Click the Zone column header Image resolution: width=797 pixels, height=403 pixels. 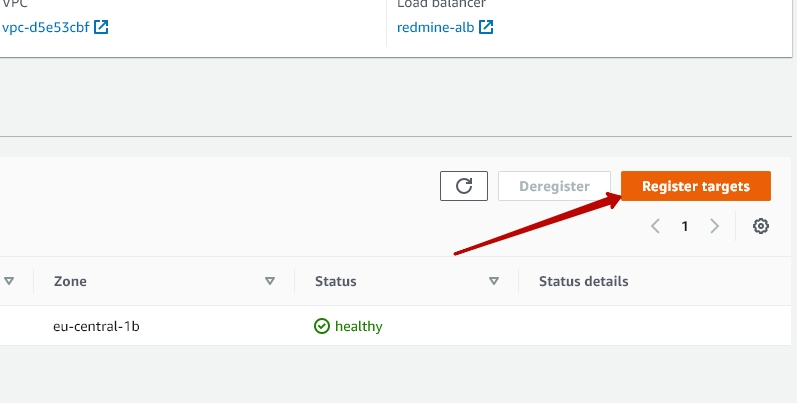70,281
